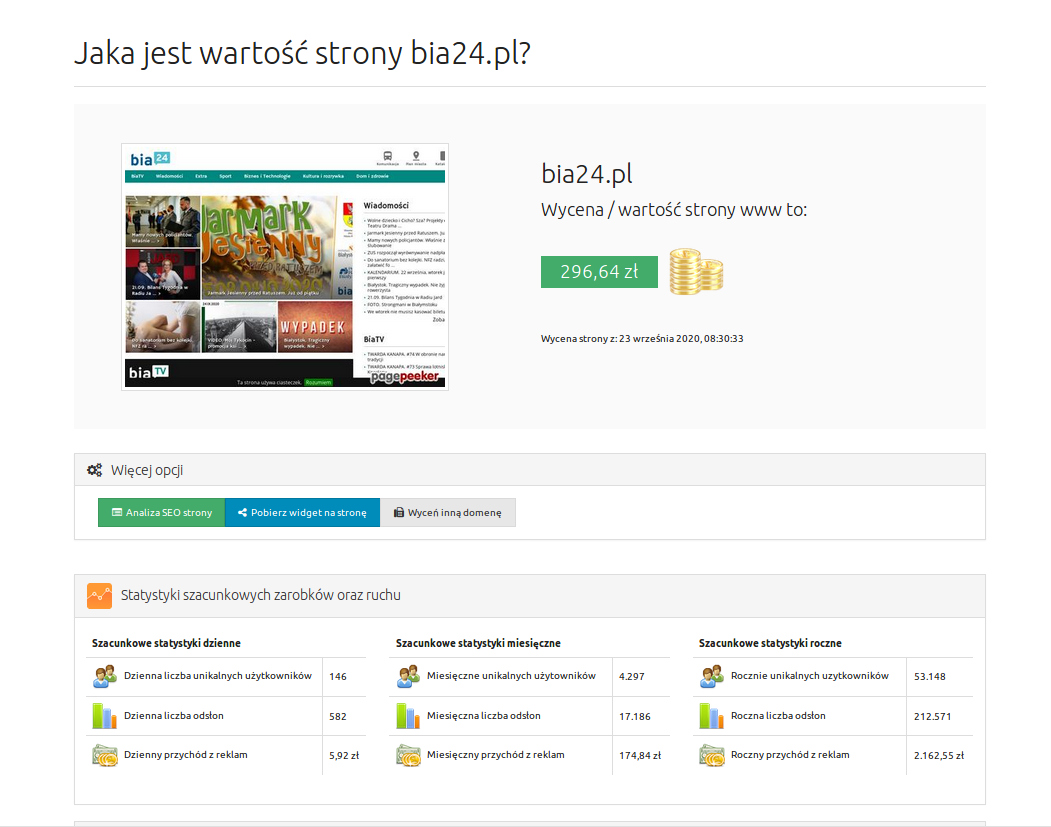Screen dimensions: 1051x827
Task: Click Pobierz widget na stronę button
Action: click(302, 513)
